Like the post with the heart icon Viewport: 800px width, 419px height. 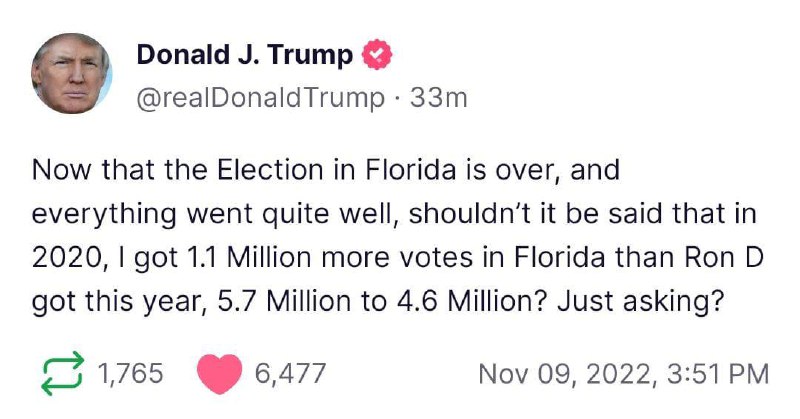click(x=219, y=374)
